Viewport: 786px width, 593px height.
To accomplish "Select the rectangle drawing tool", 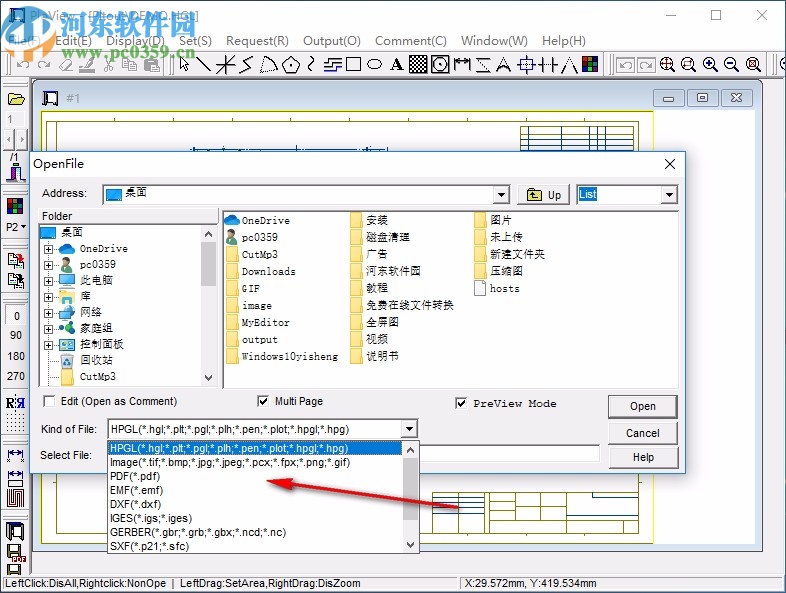I will [353, 64].
